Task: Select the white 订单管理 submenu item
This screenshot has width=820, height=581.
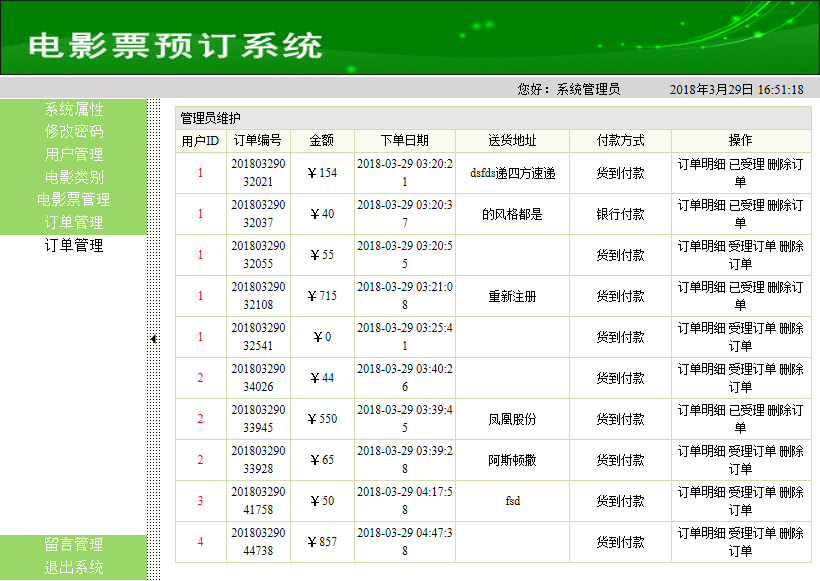Action: 74,245
